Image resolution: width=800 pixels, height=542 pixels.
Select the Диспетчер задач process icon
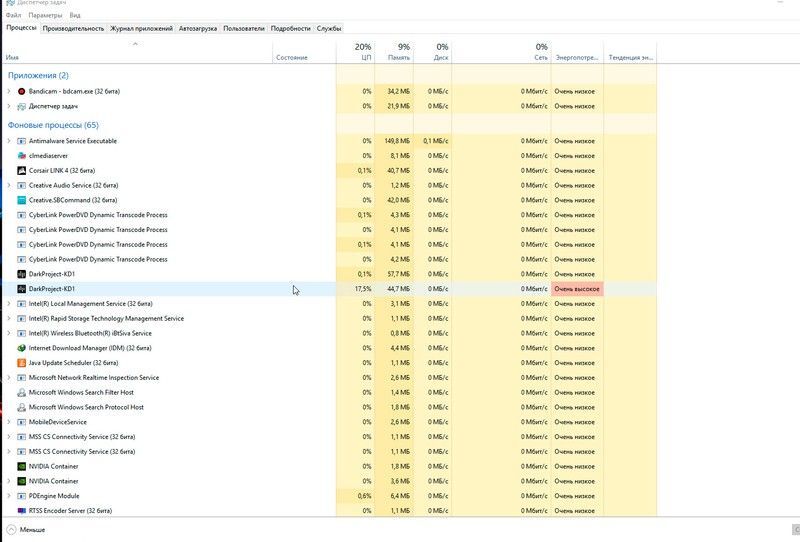21,106
